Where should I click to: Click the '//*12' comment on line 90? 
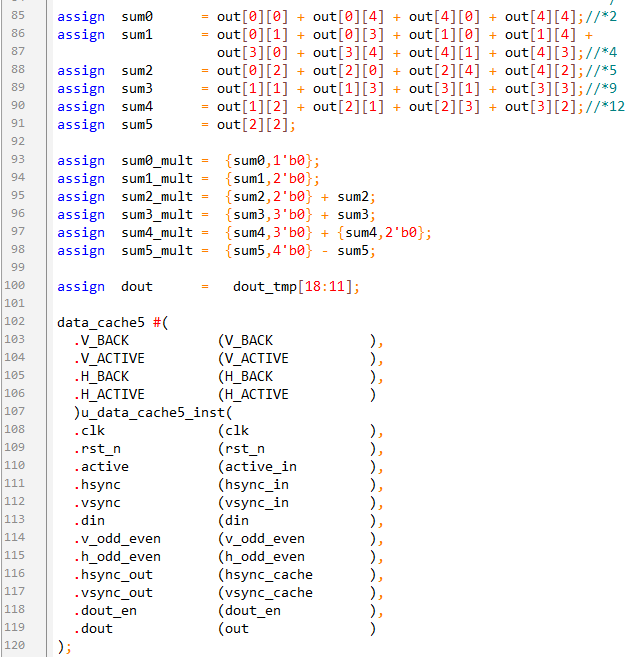click(x=605, y=107)
